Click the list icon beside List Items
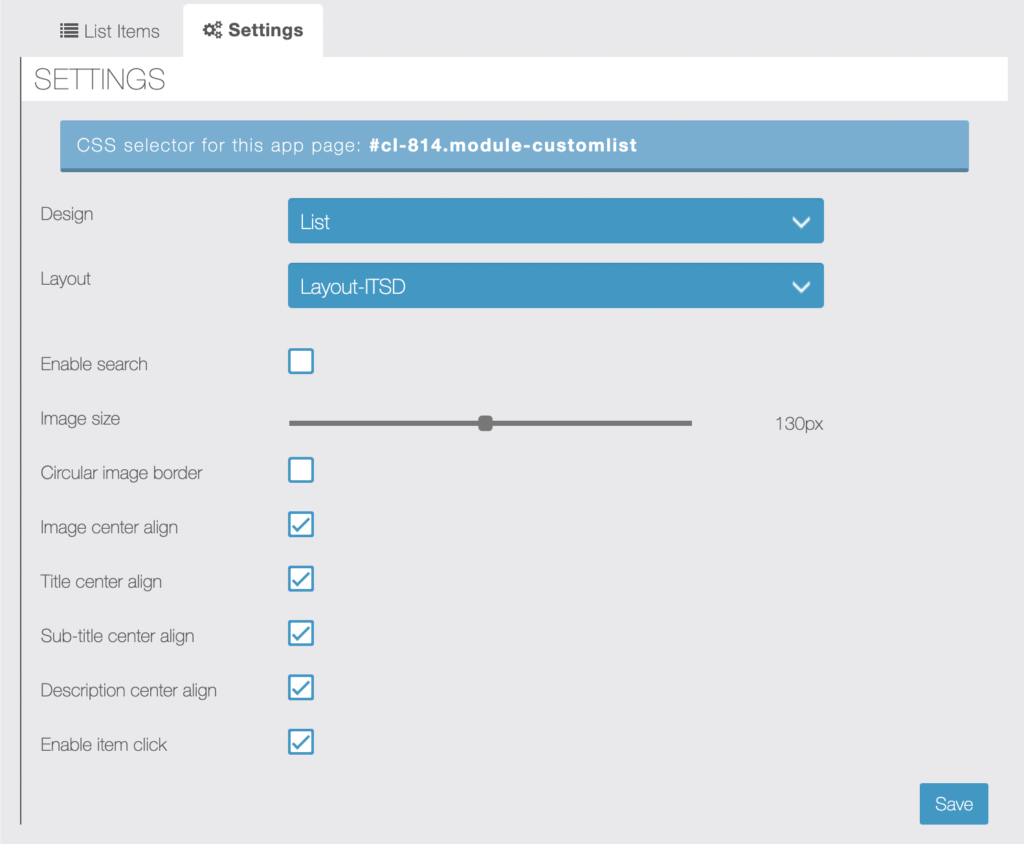The width and height of the screenshot is (1024, 844). point(69,31)
